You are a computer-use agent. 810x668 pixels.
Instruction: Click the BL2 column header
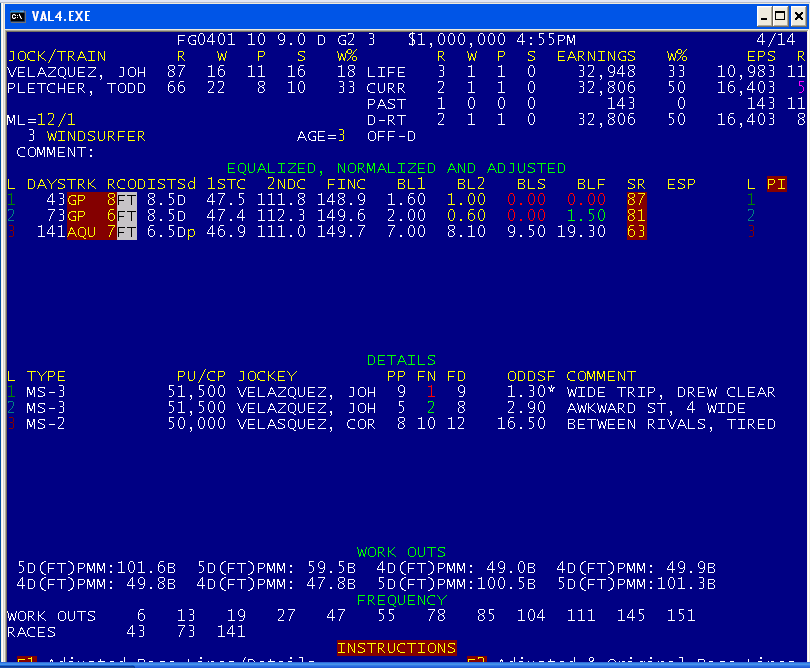coord(471,184)
